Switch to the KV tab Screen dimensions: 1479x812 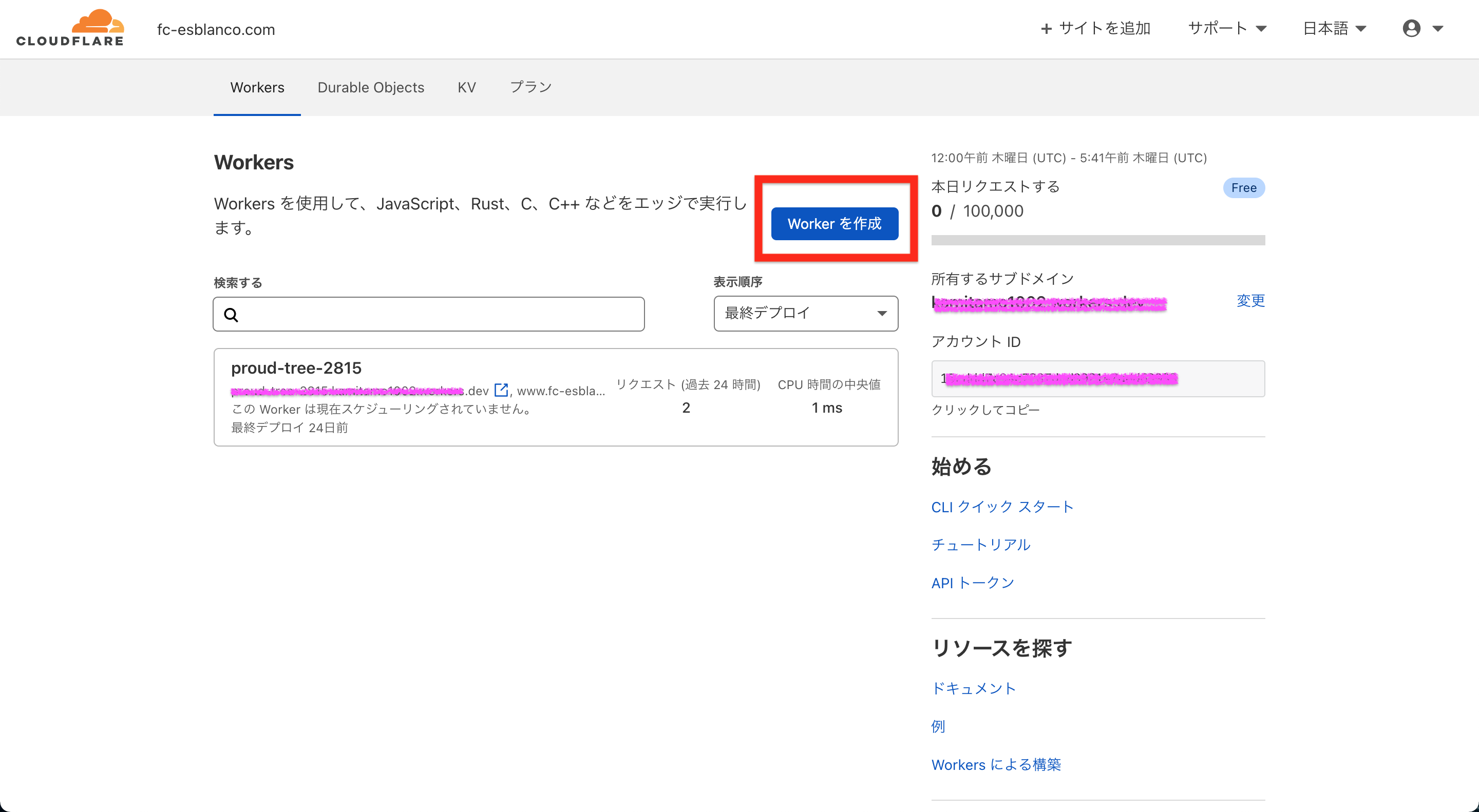click(x=466, y=87)
